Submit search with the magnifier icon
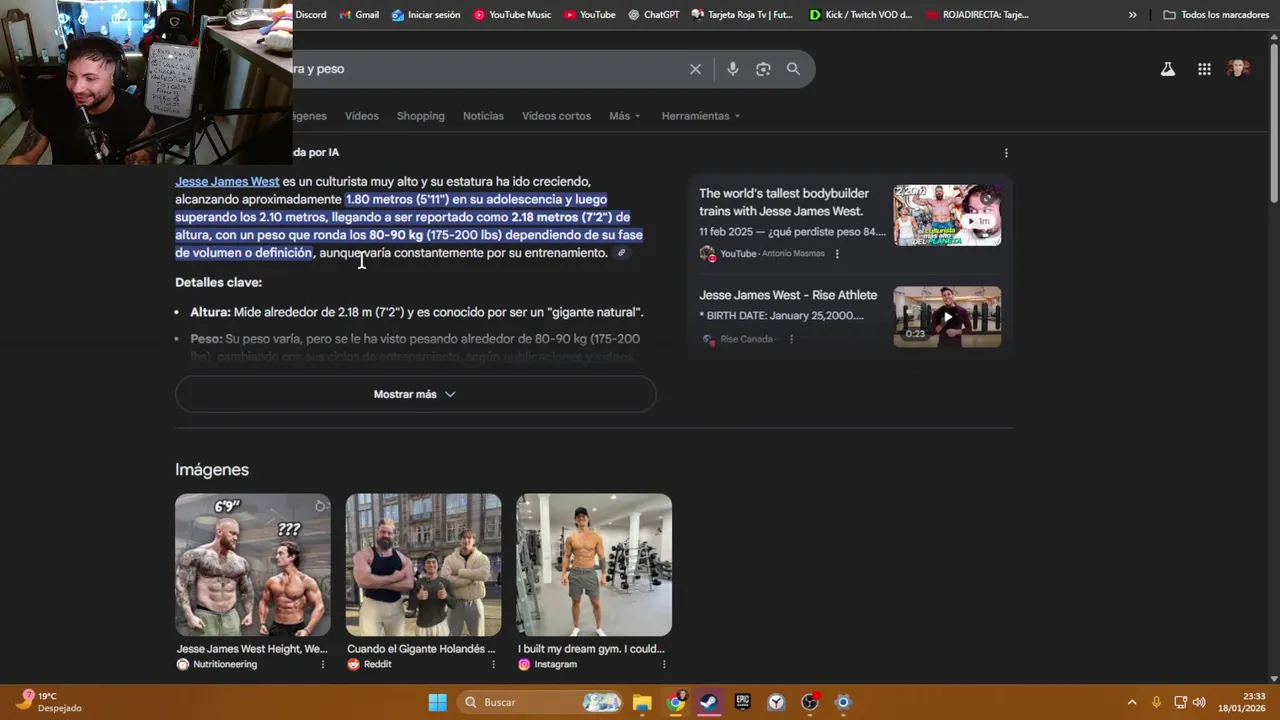The width and height of the screenshot is (1280, 720). (x=793, y=69)
